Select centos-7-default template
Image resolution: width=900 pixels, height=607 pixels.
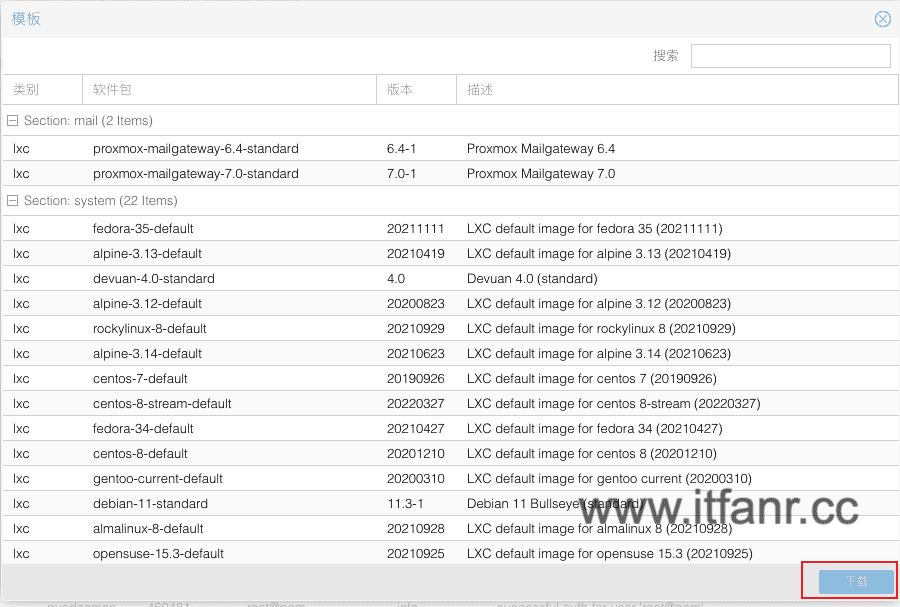coord(451,378)
